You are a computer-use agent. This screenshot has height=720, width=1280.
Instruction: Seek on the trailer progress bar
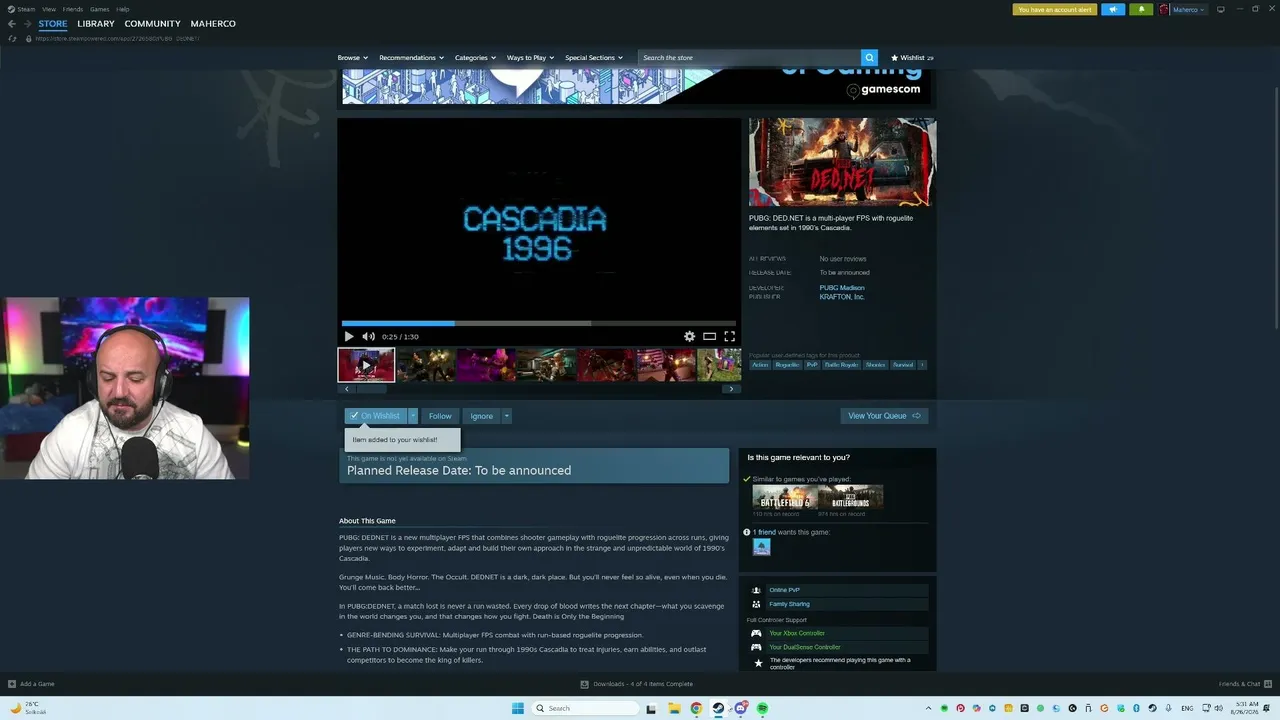tap(539, 323)
